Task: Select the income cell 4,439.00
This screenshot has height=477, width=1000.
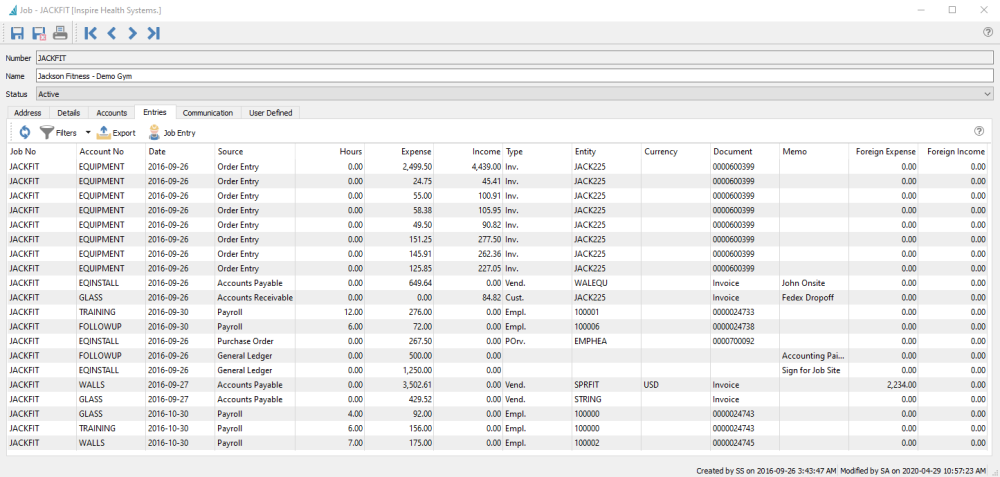Action: pyautogui.click(x=468, y=166)
